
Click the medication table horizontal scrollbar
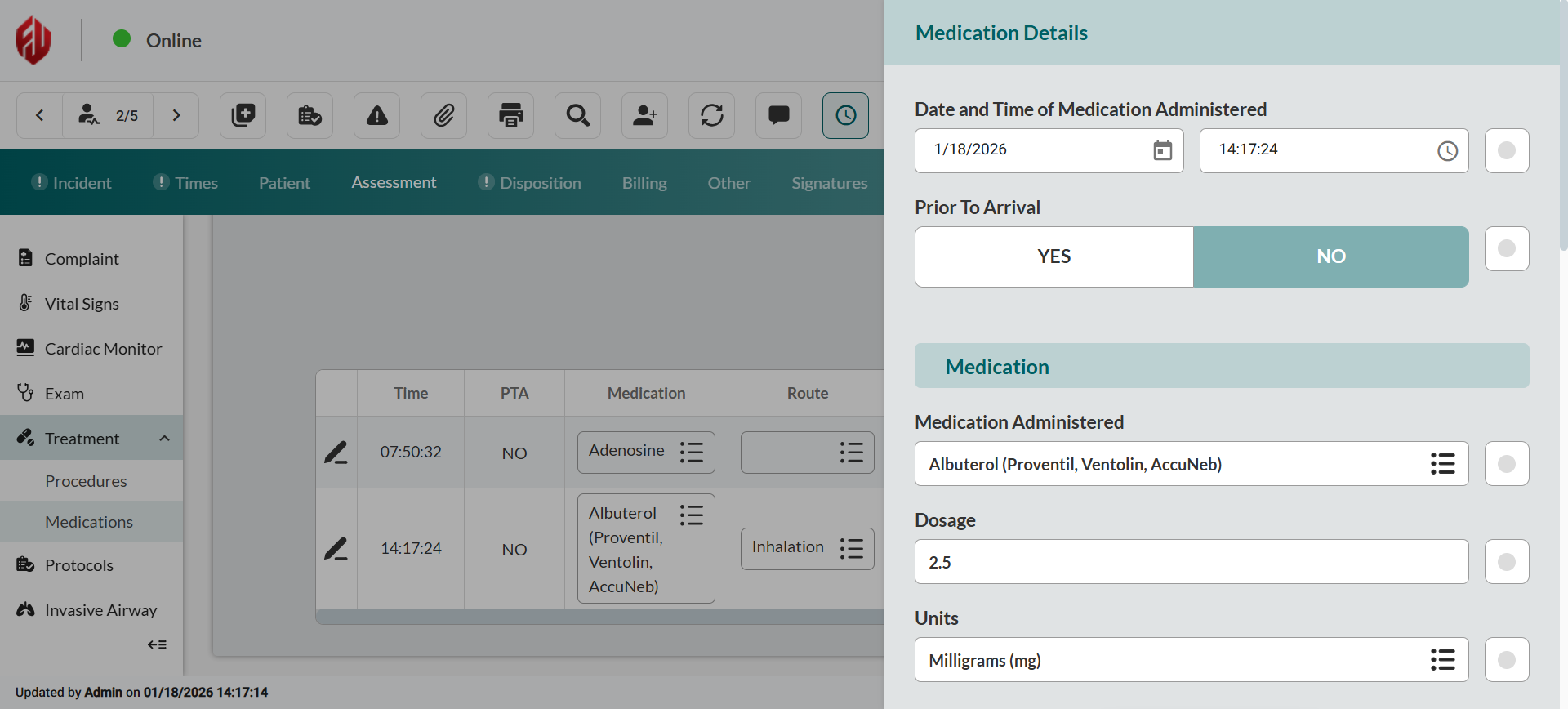pos(600,617)
